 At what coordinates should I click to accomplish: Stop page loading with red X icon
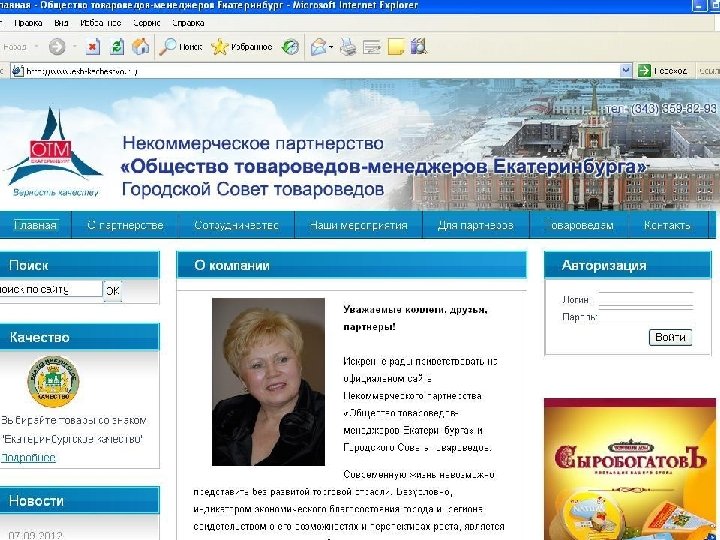[93, 47]
